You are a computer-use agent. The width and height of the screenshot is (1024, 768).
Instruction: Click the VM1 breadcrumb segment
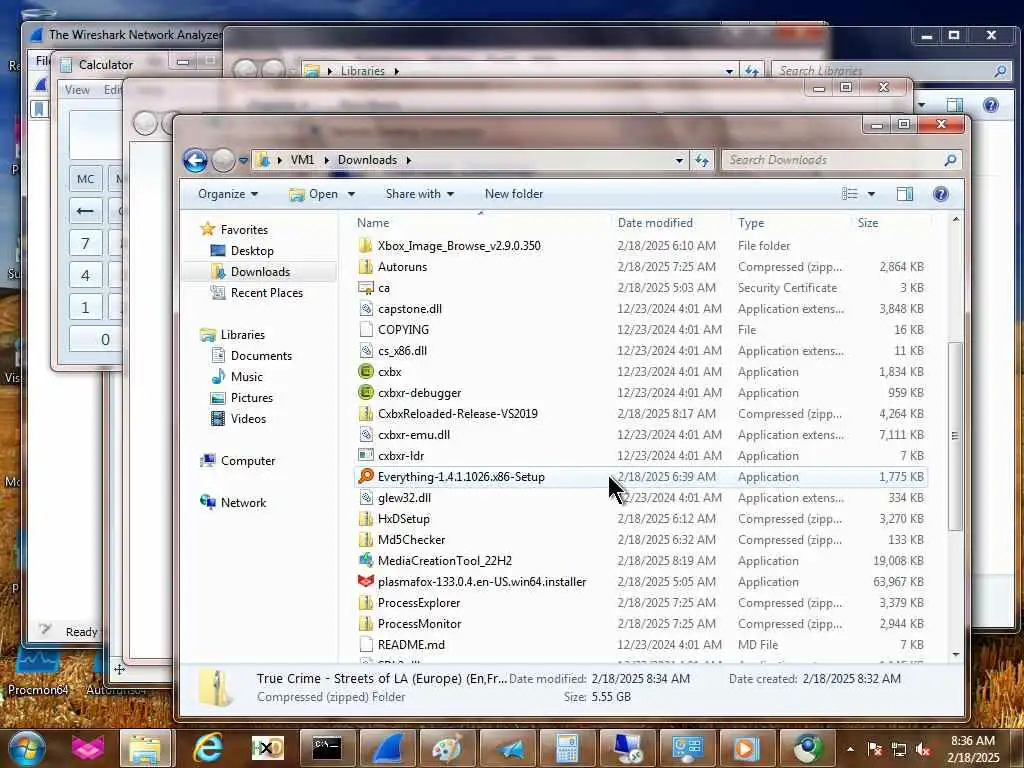coord(302,160)
